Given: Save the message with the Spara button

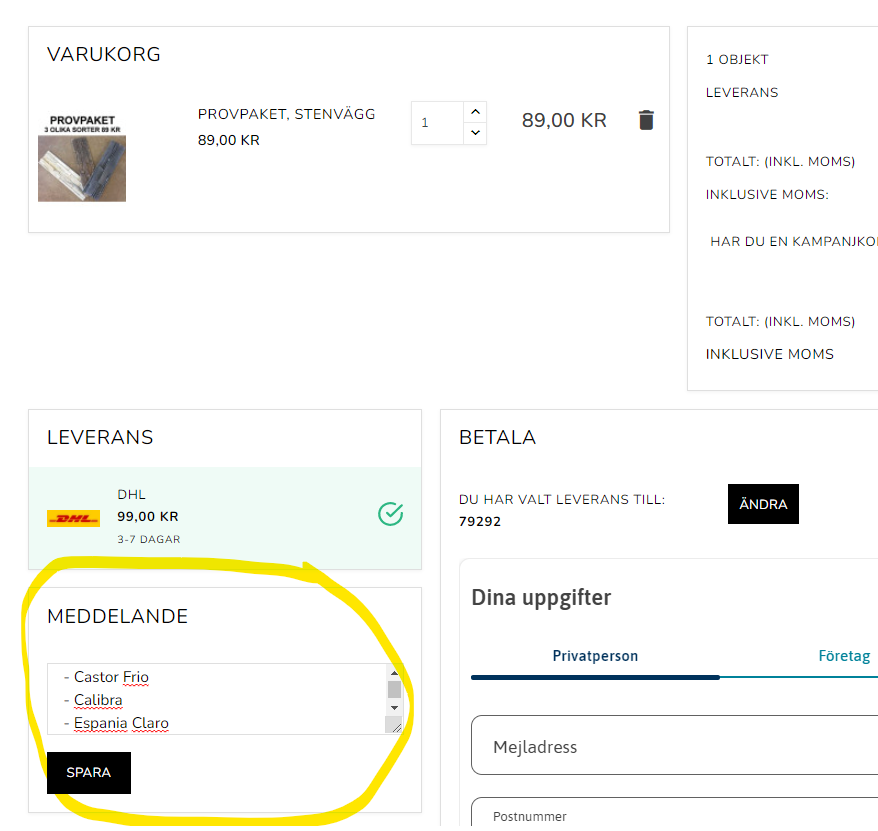Looking at the screenshot, I should pos(89,773).
